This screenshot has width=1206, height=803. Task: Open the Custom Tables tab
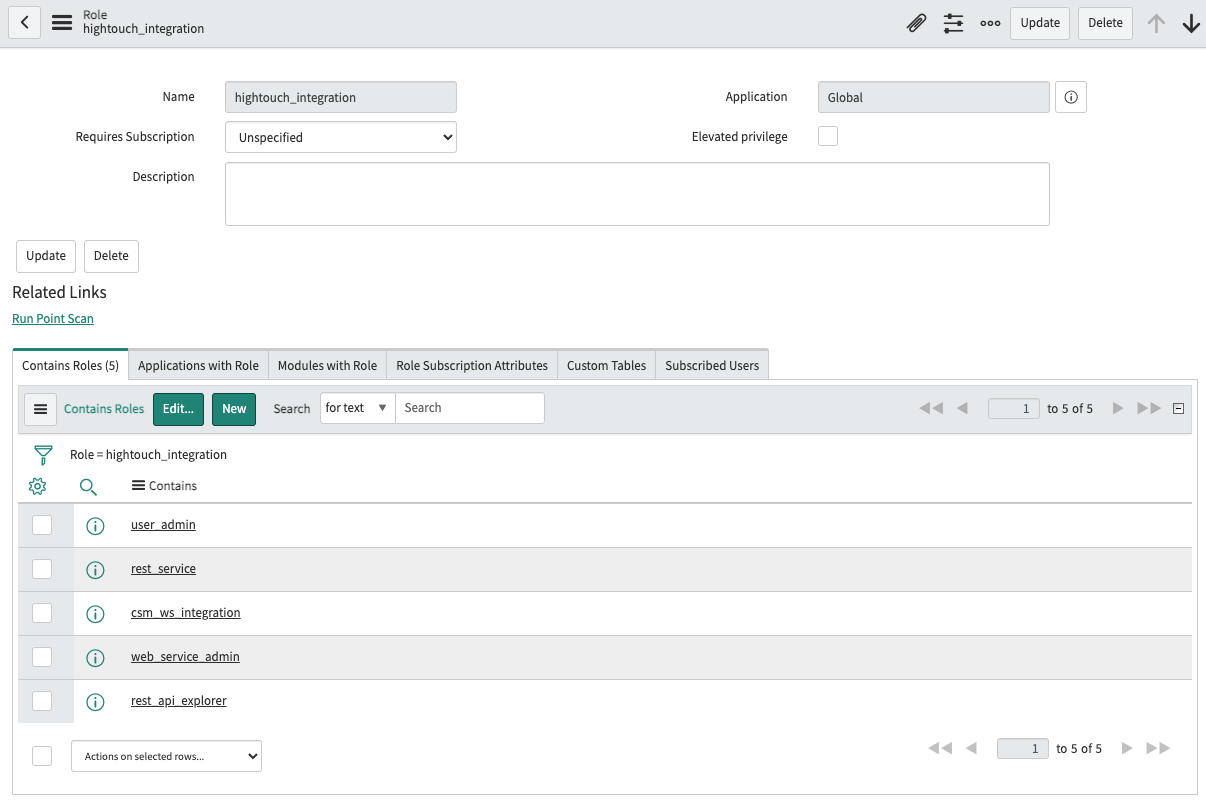606,365
